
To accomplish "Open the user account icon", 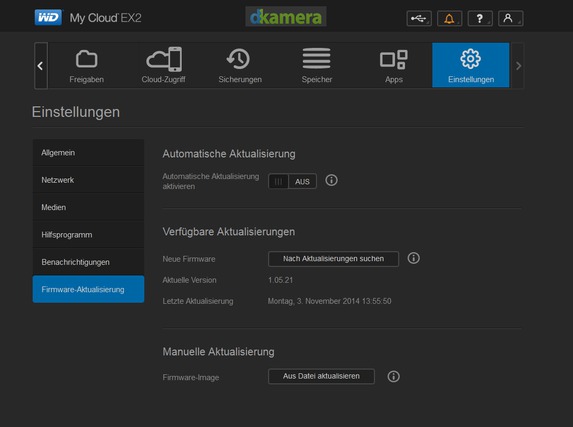I will pyautogui.click(x=511, y=18).
